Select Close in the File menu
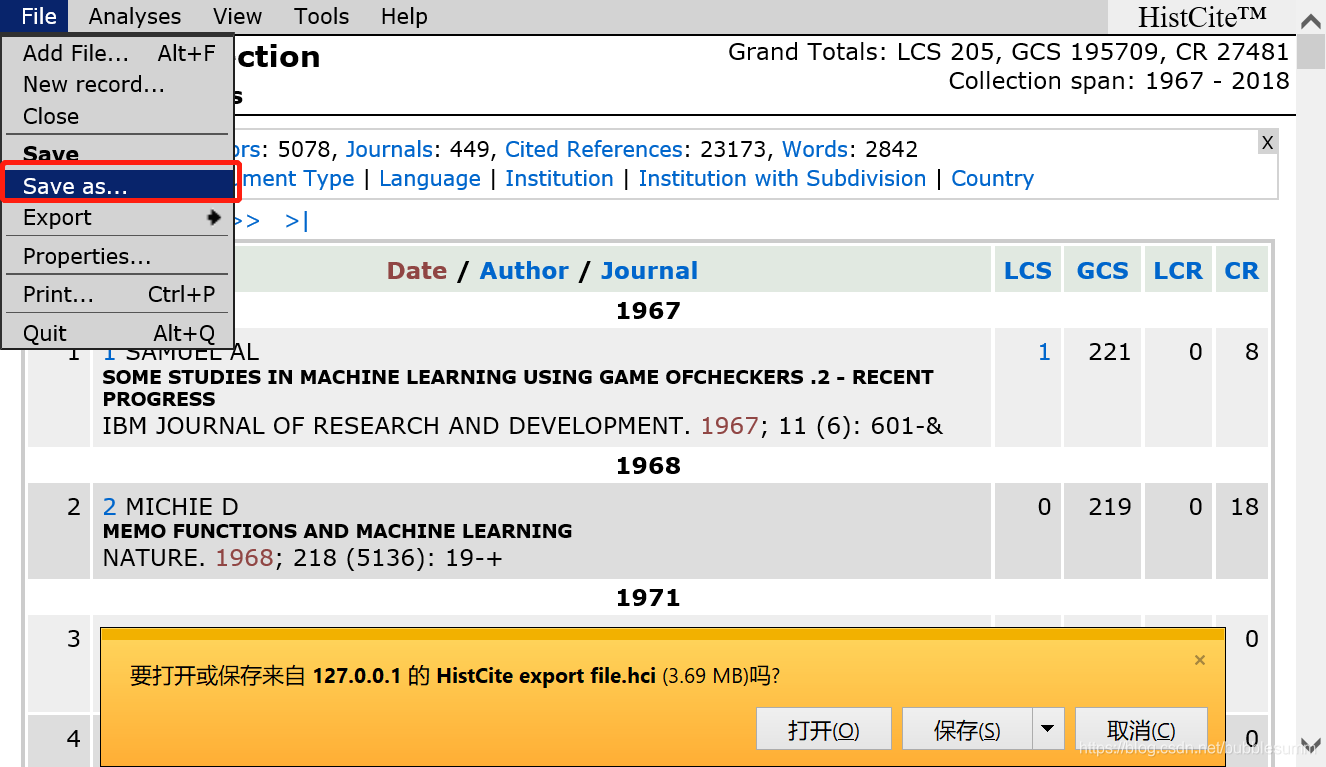Image resolution: width=1326 pixels, height=767 pixels. tap(118, 116)
